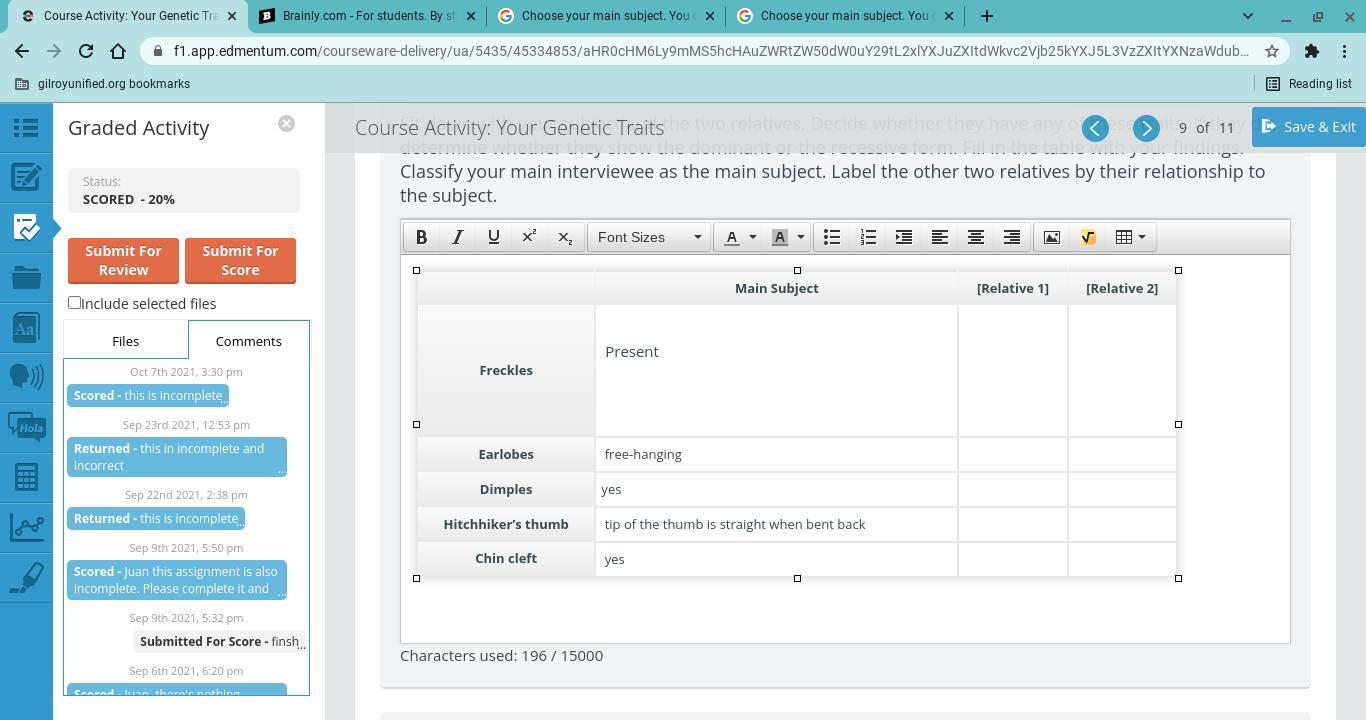Open the calculator tool in the sidebar
Screen dimensions: 1366x720
[26, 477]
